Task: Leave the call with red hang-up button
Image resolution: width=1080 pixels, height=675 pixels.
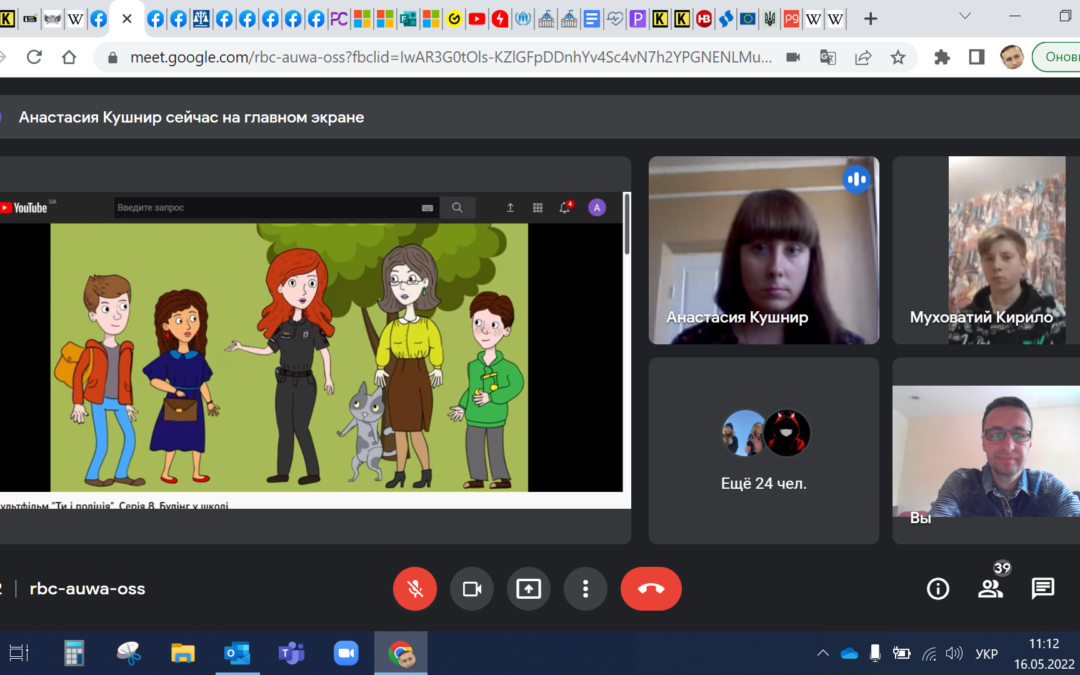Action: [x=651, y=589]
